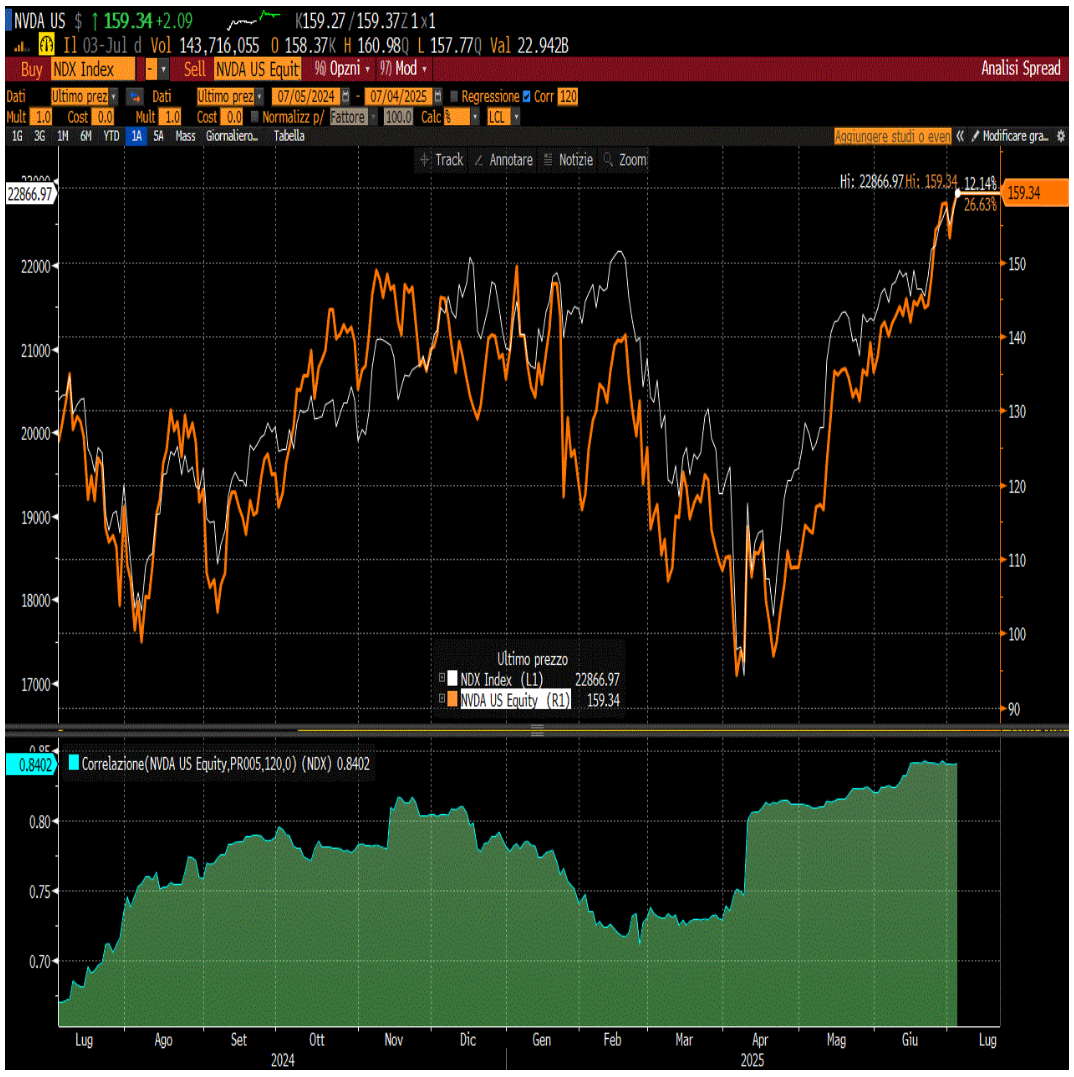Click the Correlazione(NVDA US Equity...) legend label
This screenshot has height=1077, width=1074.
225,764
